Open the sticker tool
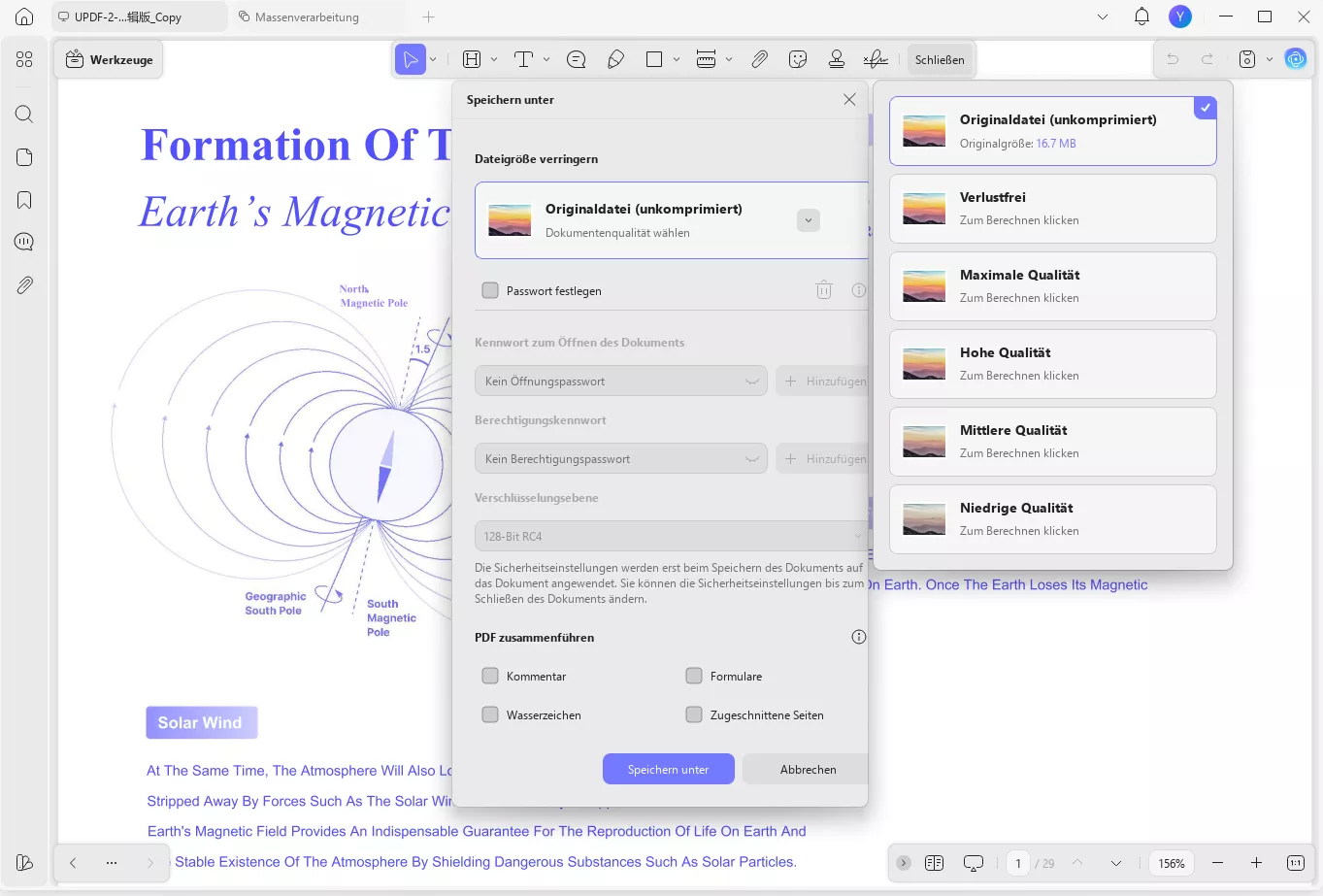1323x896 pixels. point(798,59)
